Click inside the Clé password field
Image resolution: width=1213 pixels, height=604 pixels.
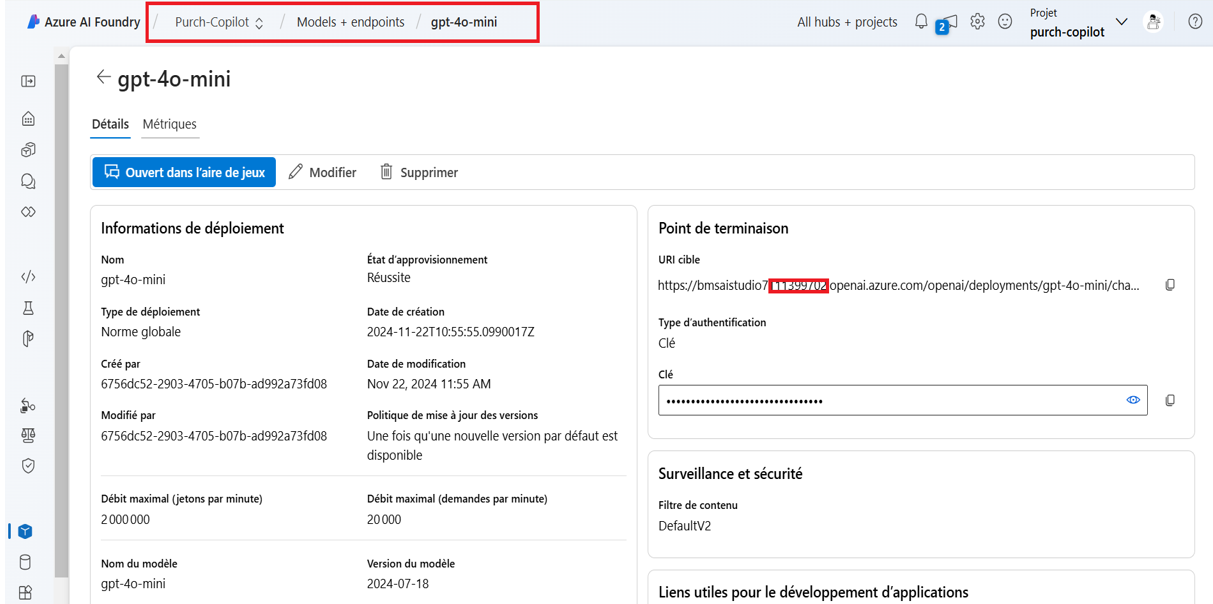890,400
